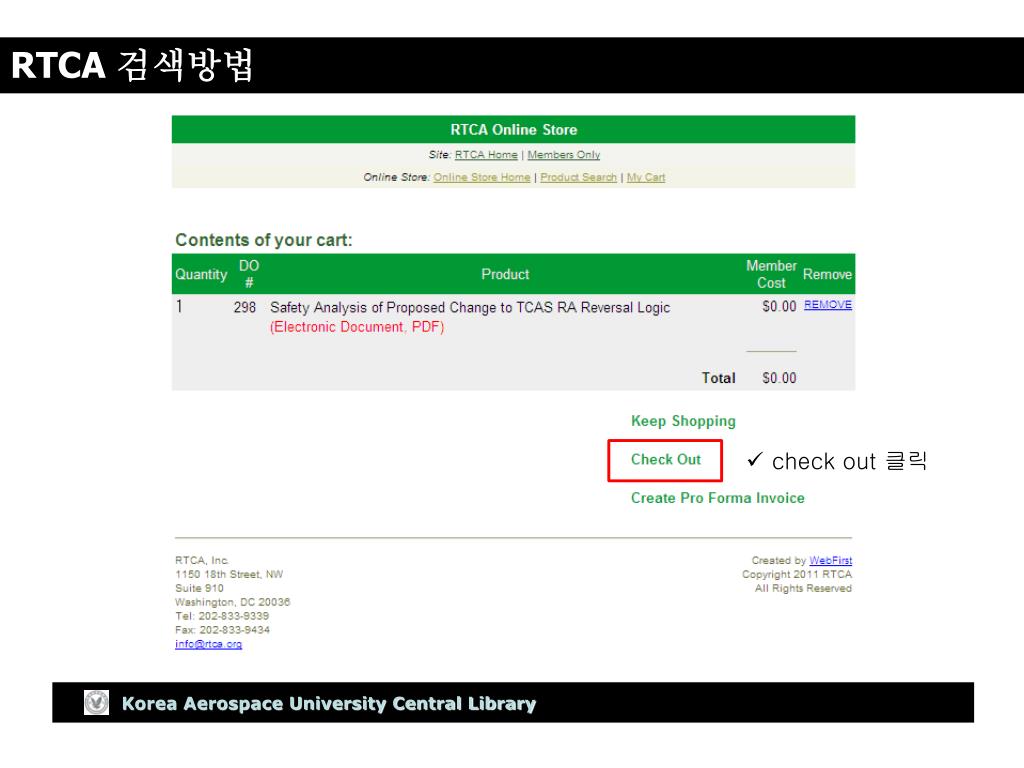1024x768 pixels.
Task: Open Online Store Home link
Action: [482, 177]
